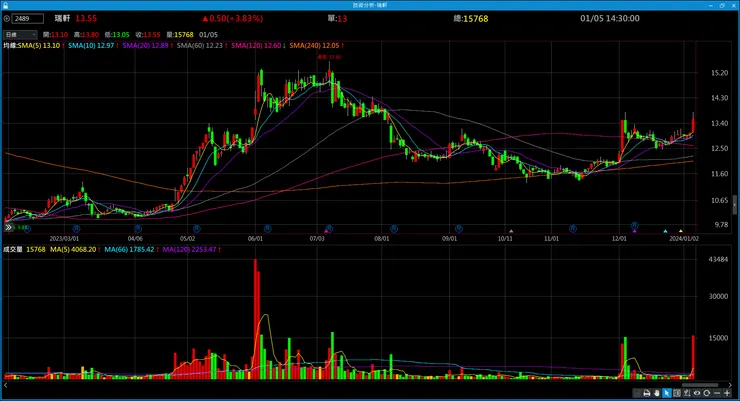Zoom out with the minus icon
740x401 pixels.
[717, 393]
